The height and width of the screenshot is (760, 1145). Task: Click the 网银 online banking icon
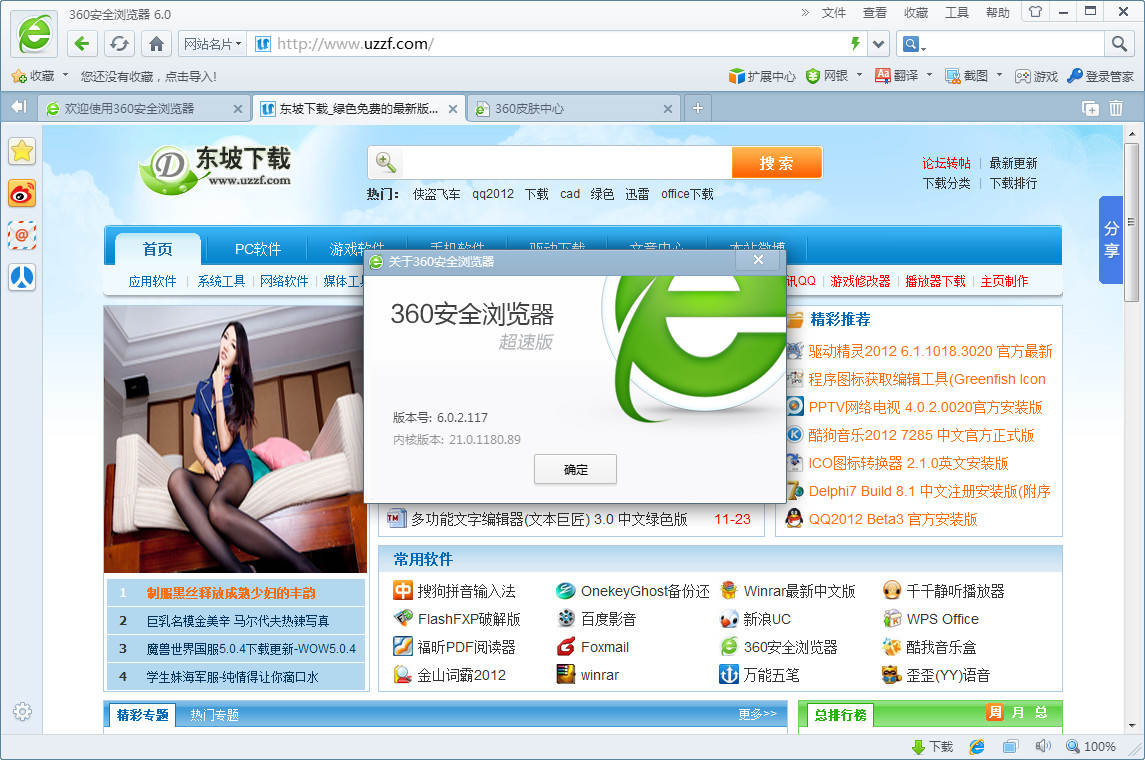click(827, 76)
